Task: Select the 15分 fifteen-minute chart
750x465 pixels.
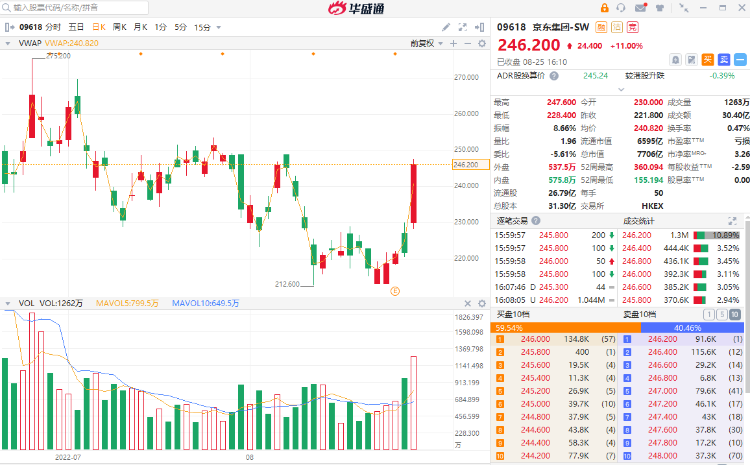Action: click(x=202, y=27)
